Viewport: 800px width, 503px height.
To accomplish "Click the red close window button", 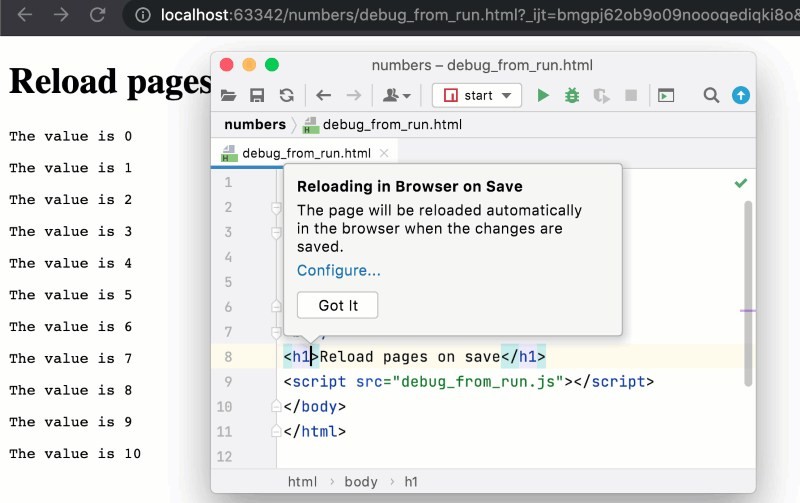I will pos(227,65).
